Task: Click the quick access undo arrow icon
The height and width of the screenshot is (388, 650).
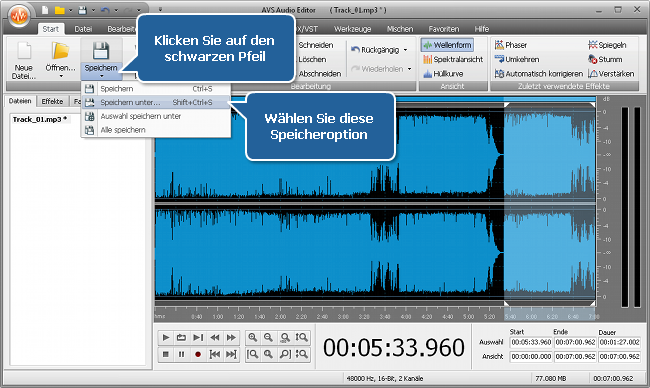Action: [x=105, y=10]
